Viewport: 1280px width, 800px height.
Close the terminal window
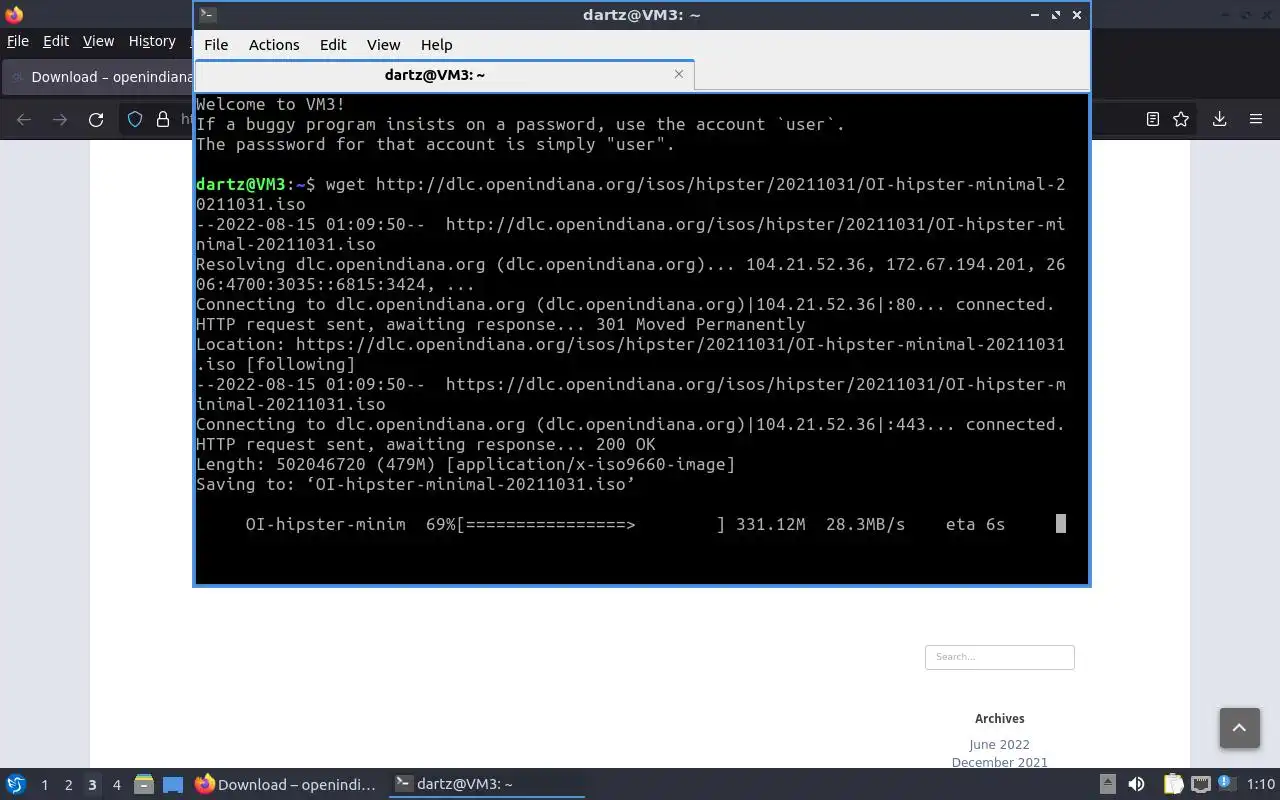point(1077,15)
